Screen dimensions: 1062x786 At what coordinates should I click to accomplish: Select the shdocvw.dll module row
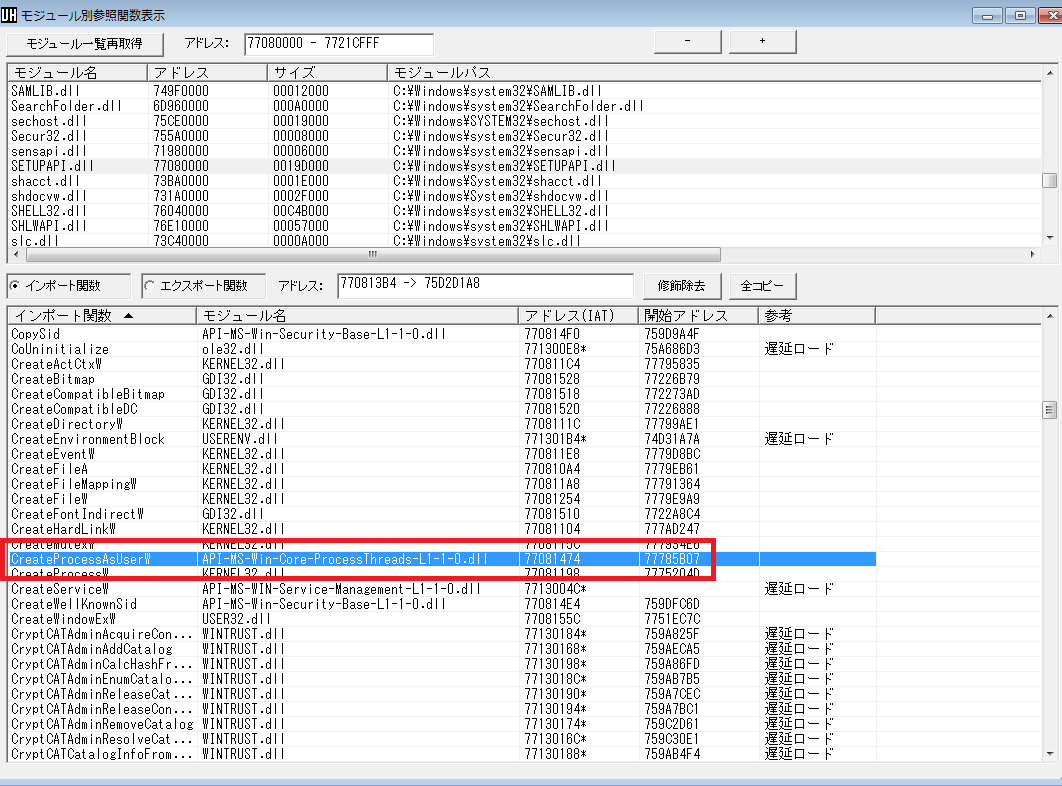(525, 196)
